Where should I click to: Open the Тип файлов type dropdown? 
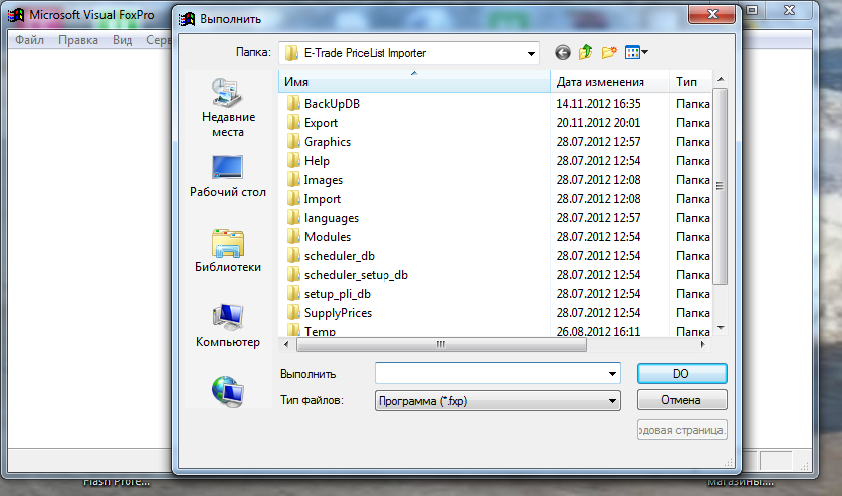tap(612, 400)
